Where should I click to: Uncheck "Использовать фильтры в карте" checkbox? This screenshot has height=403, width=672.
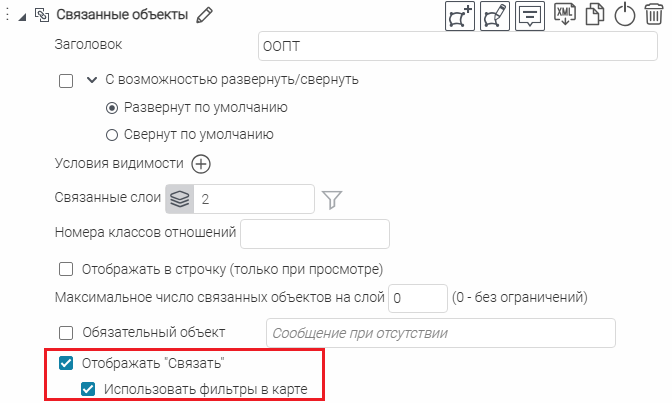click(88, 388)
